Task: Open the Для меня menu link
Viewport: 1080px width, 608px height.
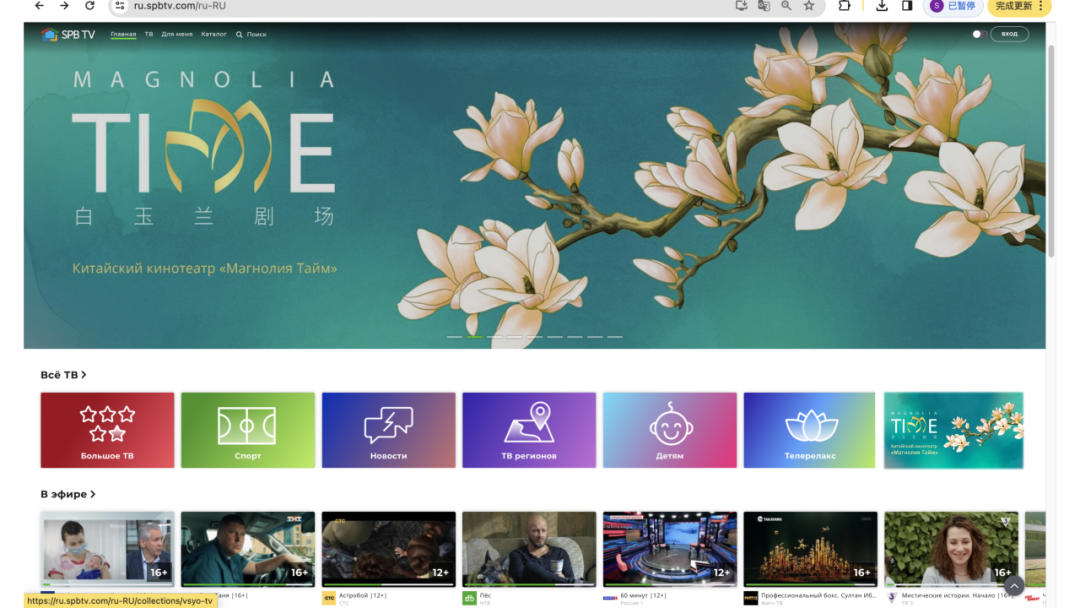Action: 177,34
